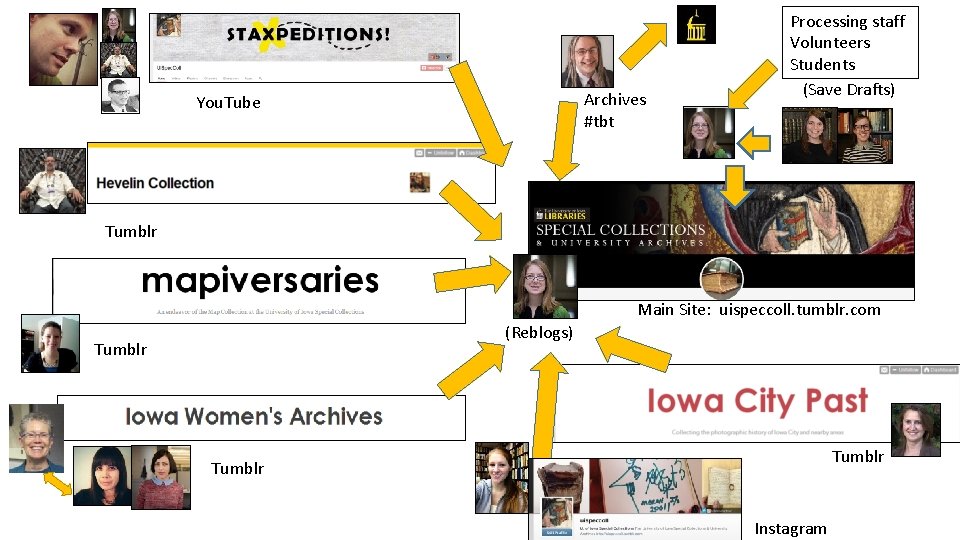Screen dimensions: 960x540
Task: Open Dashboard from Hevelin Collection header
Action: 471,152
